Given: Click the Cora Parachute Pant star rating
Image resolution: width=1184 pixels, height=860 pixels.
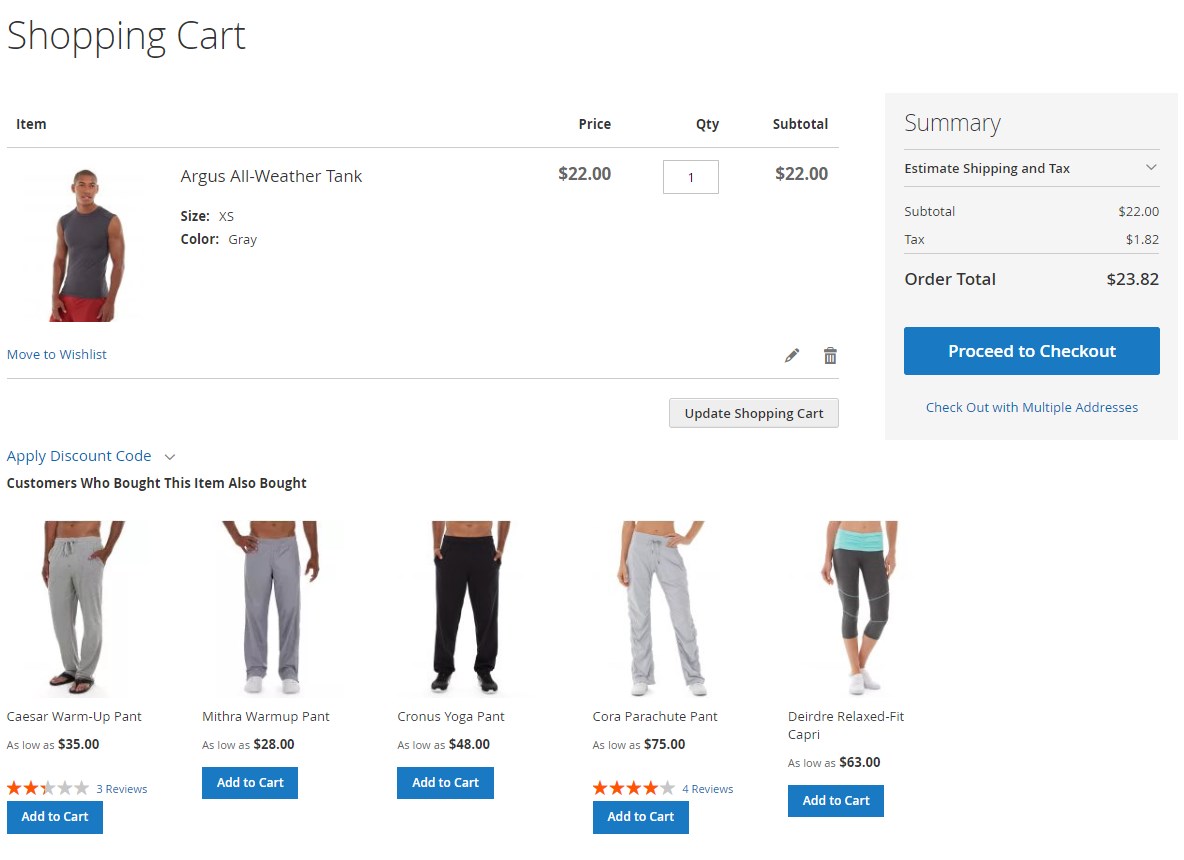Looking at the screenshot, I should tap(634, 788).
